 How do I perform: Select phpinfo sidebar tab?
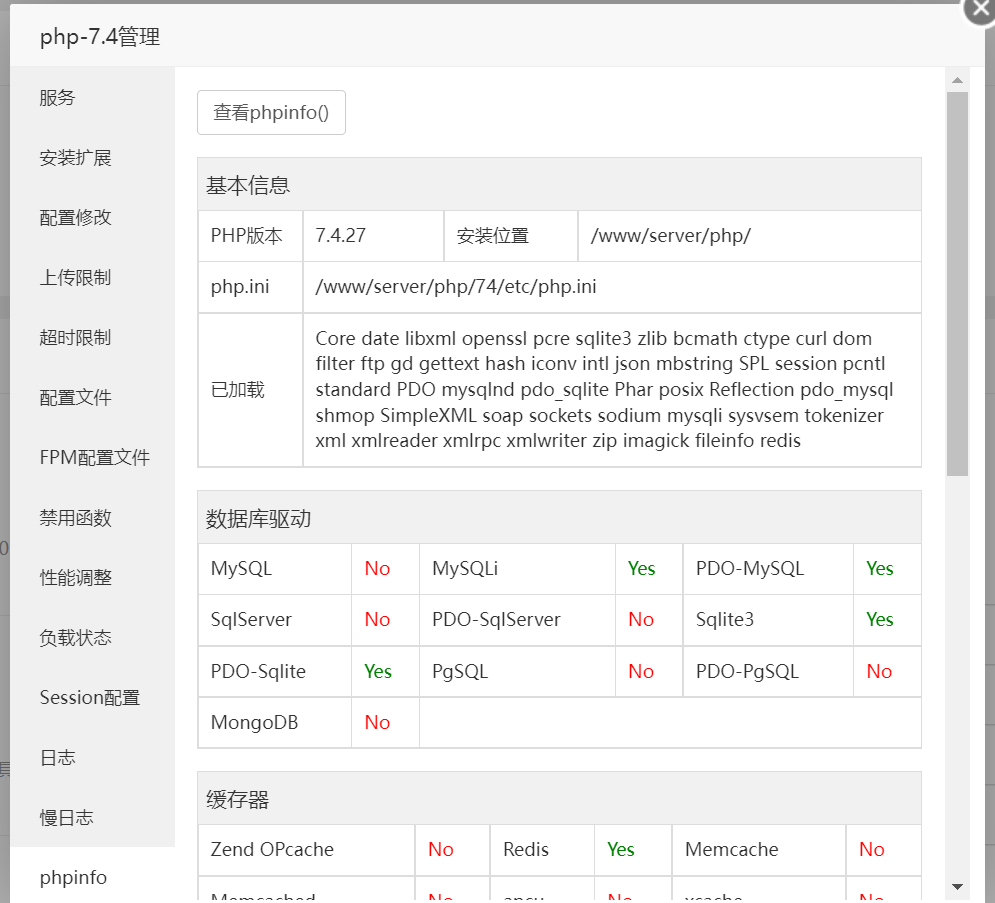93,877
